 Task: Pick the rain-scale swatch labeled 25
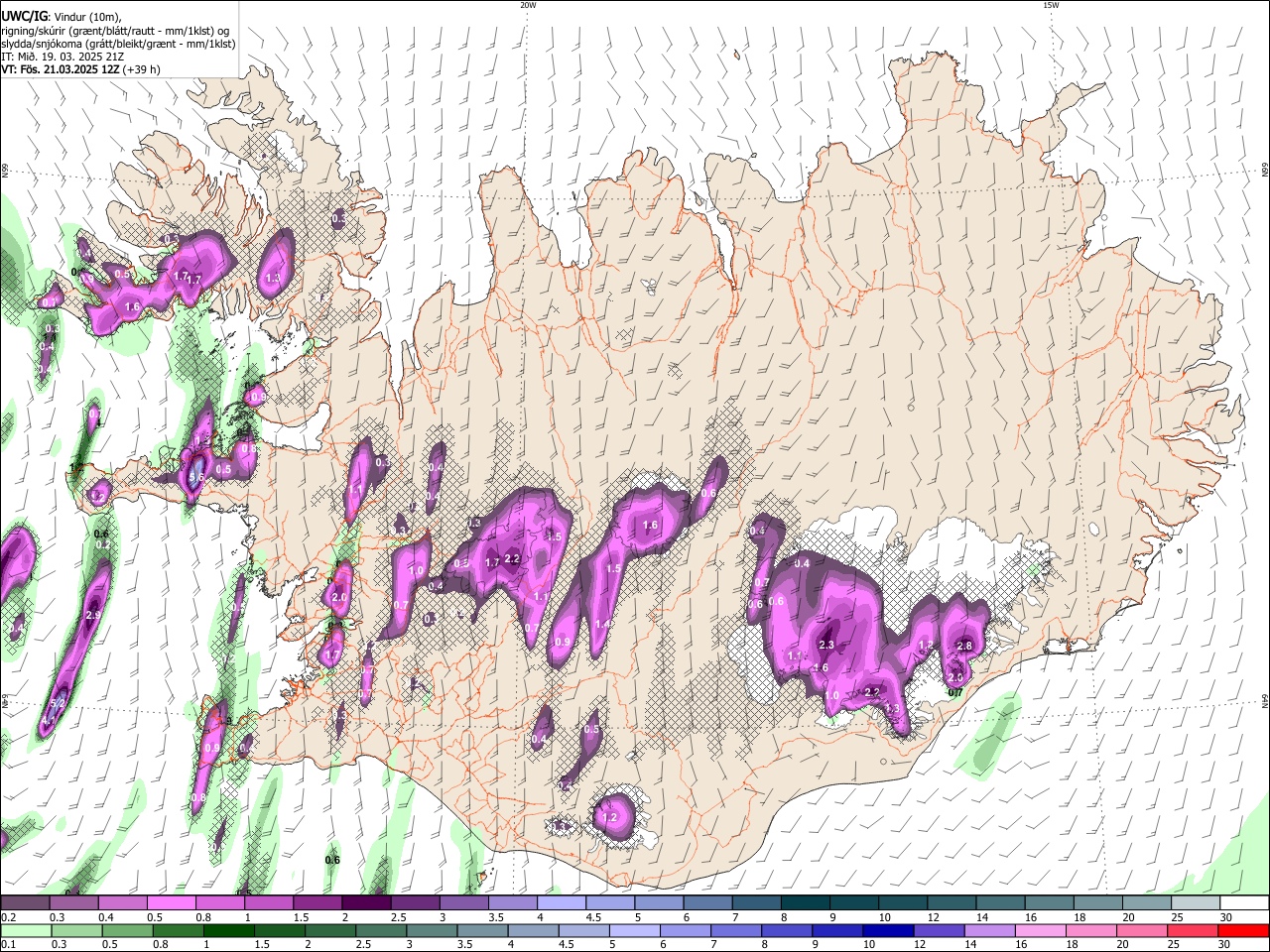[1194, 931]
